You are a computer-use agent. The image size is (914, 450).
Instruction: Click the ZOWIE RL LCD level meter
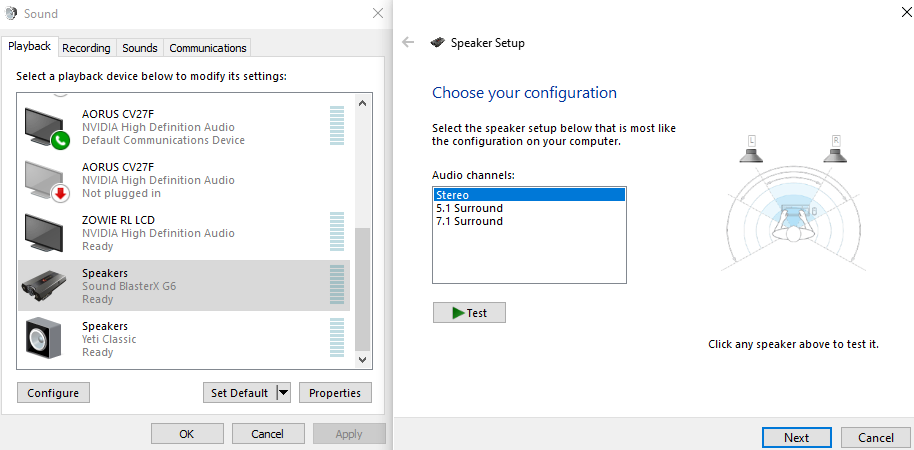[x=337, y=232]
